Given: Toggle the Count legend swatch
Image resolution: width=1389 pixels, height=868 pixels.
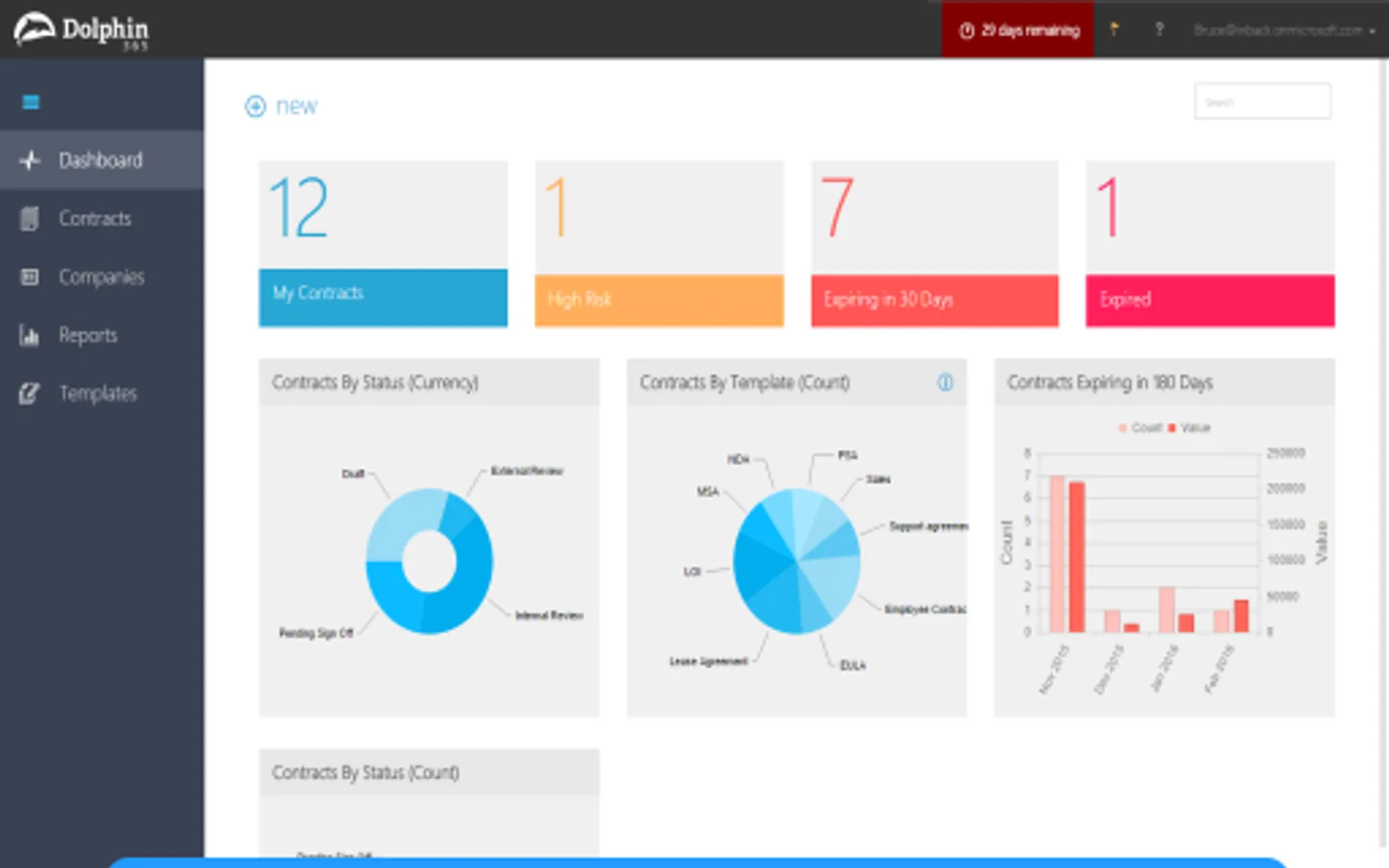Looking at the screenshot, I should tap(1122, 428).
